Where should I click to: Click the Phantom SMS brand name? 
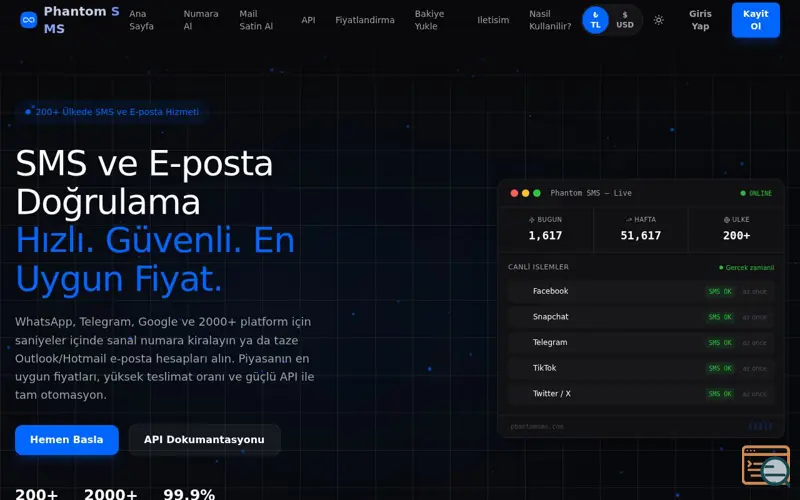point(81,20)
